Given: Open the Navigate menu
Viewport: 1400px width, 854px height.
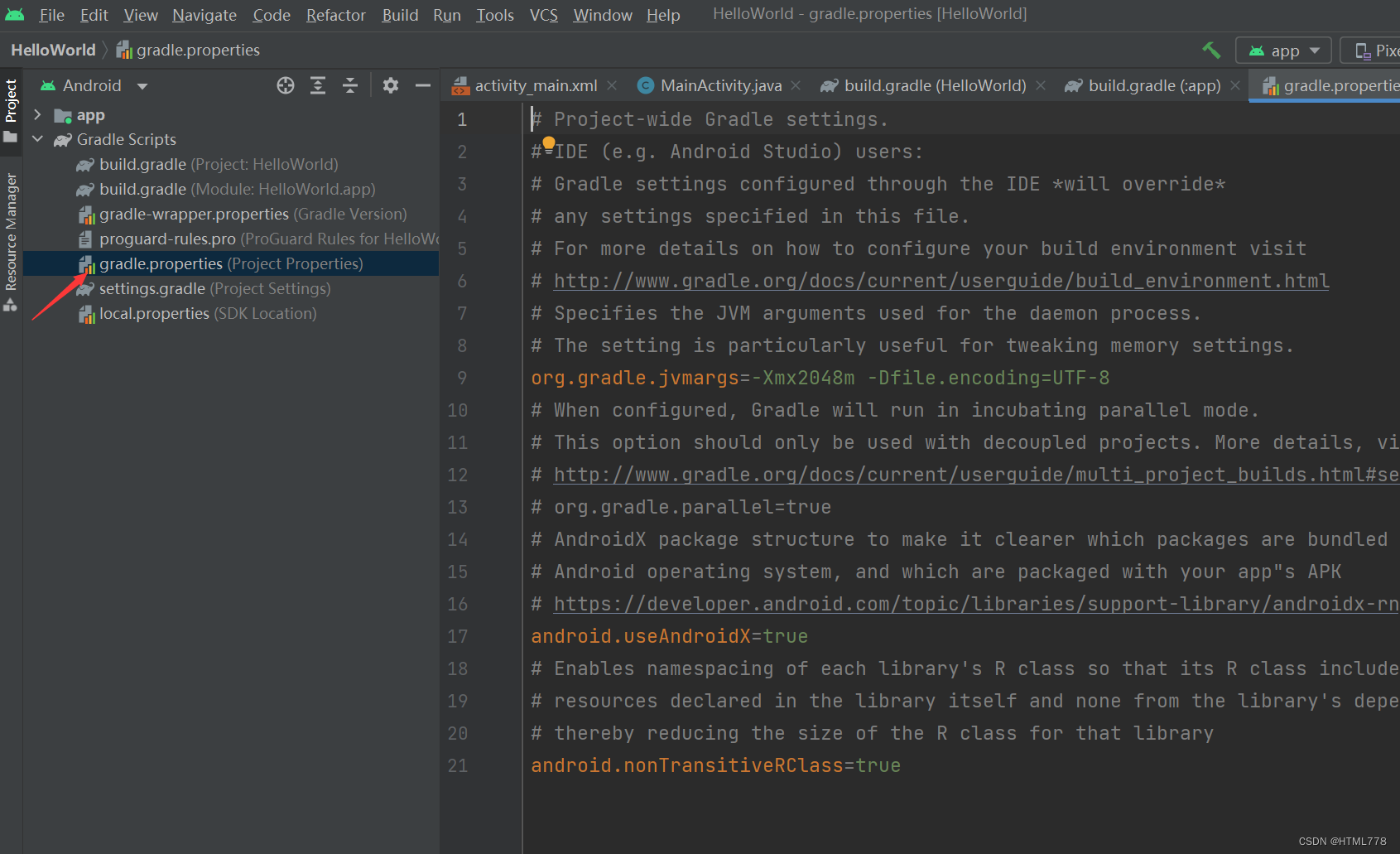Looking at the screenshot, I should click(x=204, y=15).
